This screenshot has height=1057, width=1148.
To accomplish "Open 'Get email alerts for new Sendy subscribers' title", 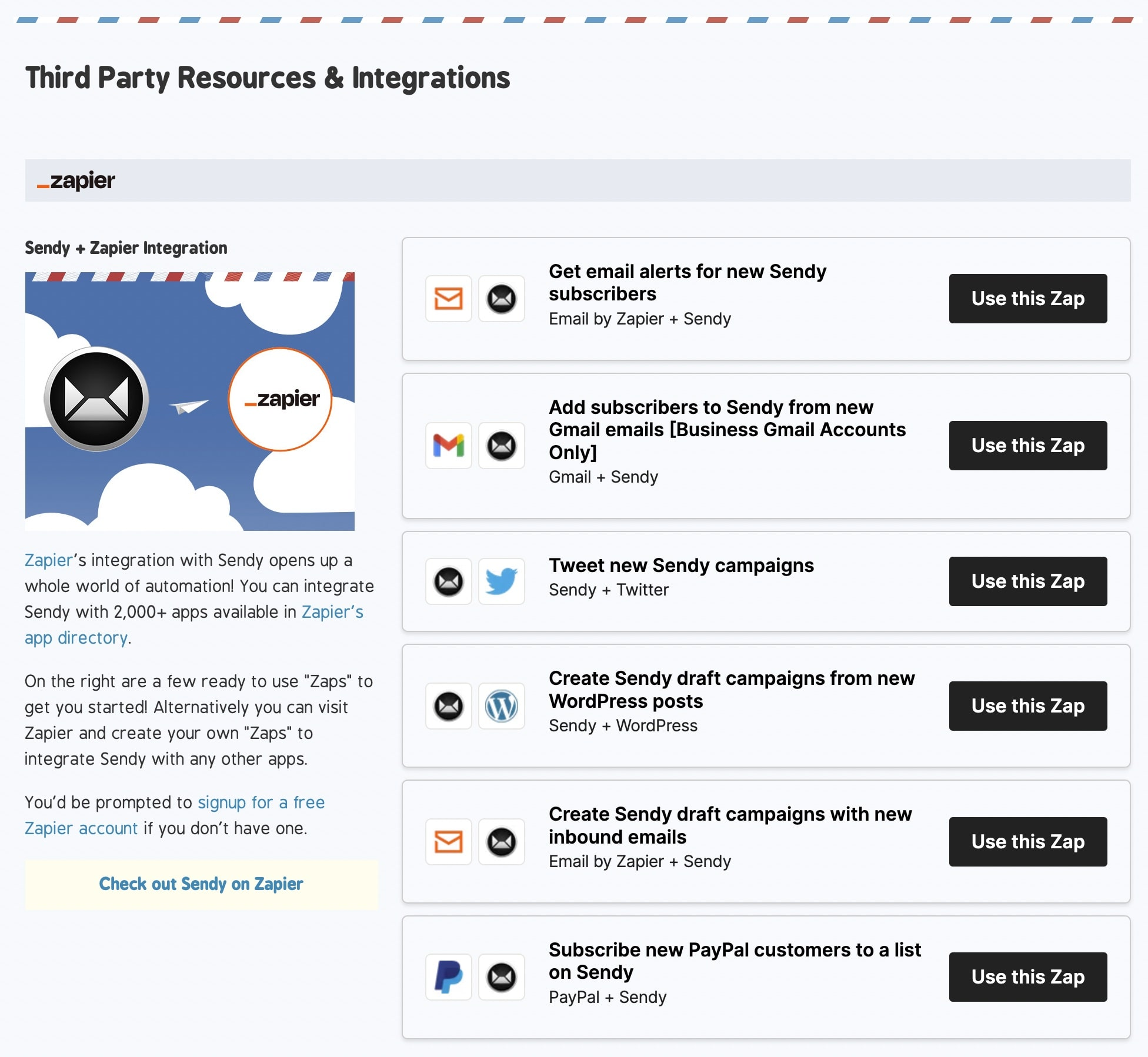I will (x=688, y=283).
